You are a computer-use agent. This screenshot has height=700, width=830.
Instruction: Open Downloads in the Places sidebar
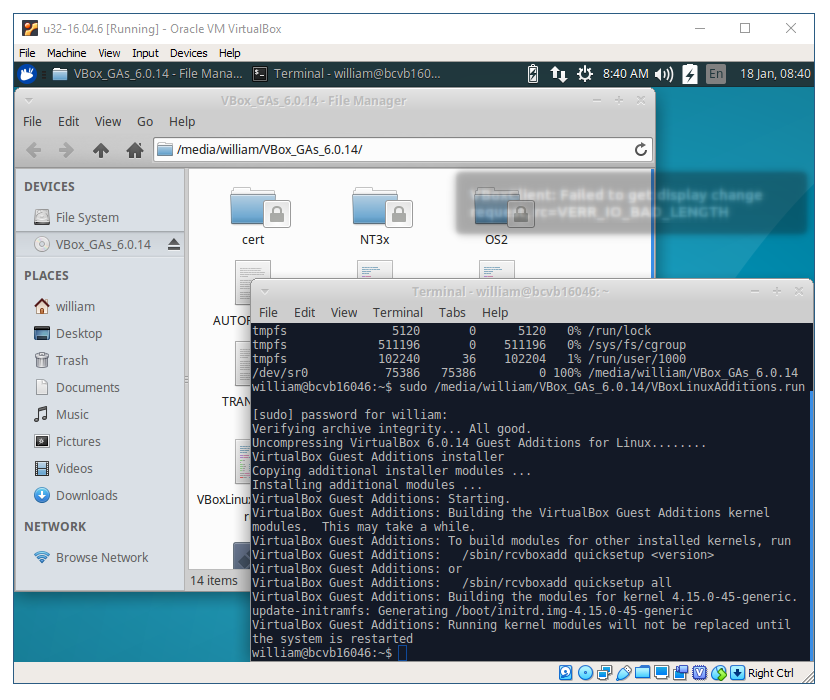[86, 495]
